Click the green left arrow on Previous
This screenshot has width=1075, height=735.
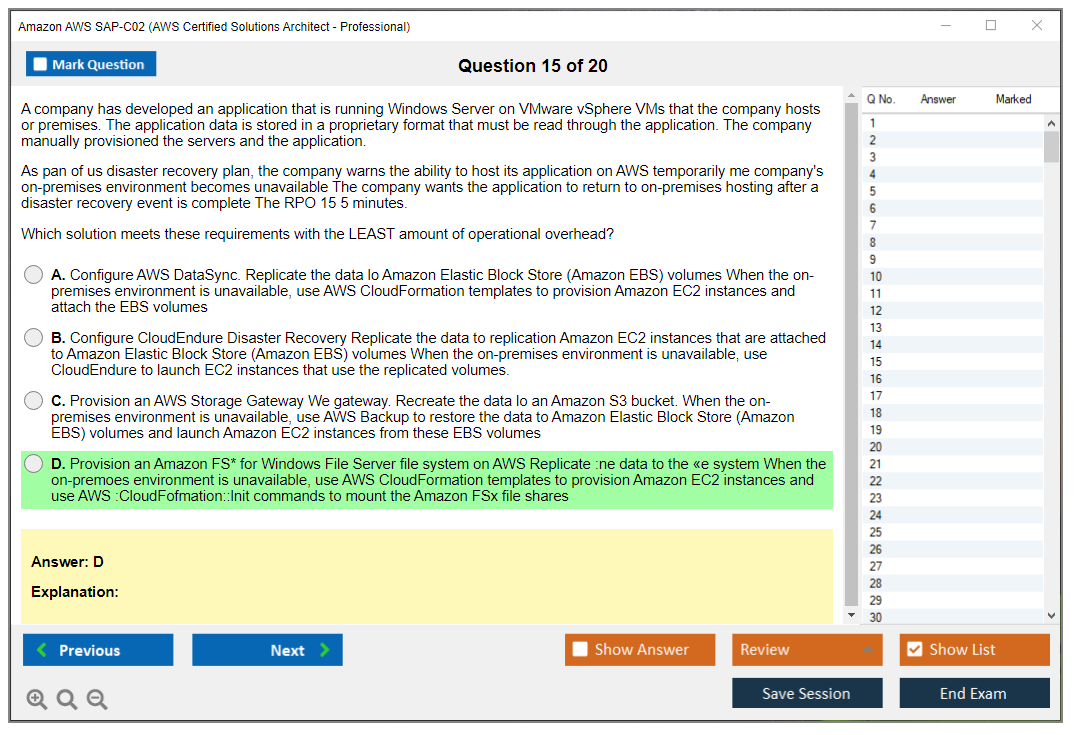(x=42, y=650)
